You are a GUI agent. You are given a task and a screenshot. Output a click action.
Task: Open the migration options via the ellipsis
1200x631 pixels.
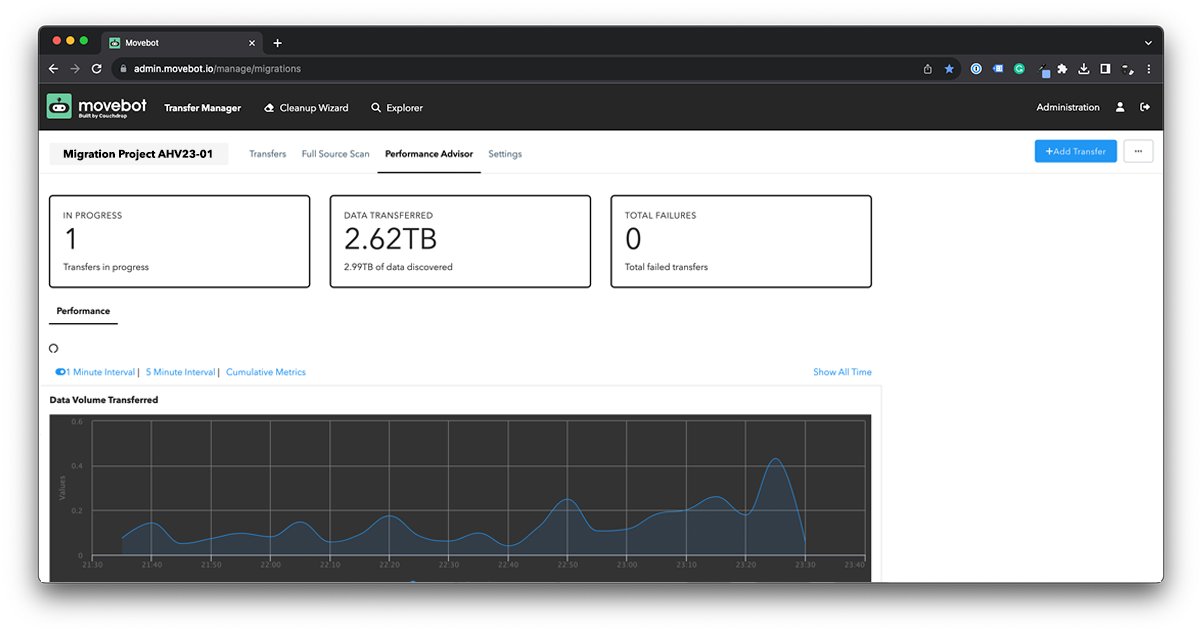click(x=1138, y=150)
